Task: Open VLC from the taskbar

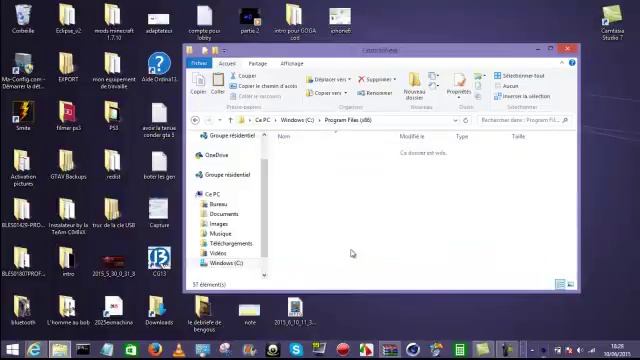Action: click(x=178, y=350)
